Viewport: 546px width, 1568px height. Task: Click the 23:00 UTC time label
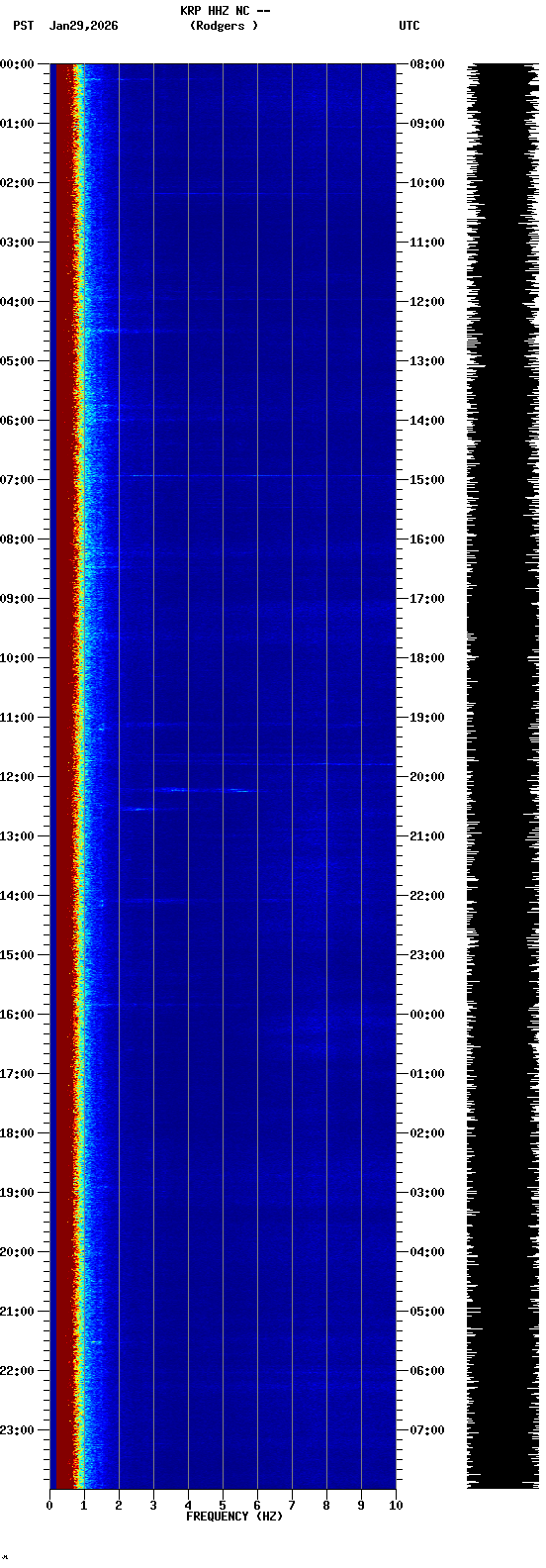point(427,955)
